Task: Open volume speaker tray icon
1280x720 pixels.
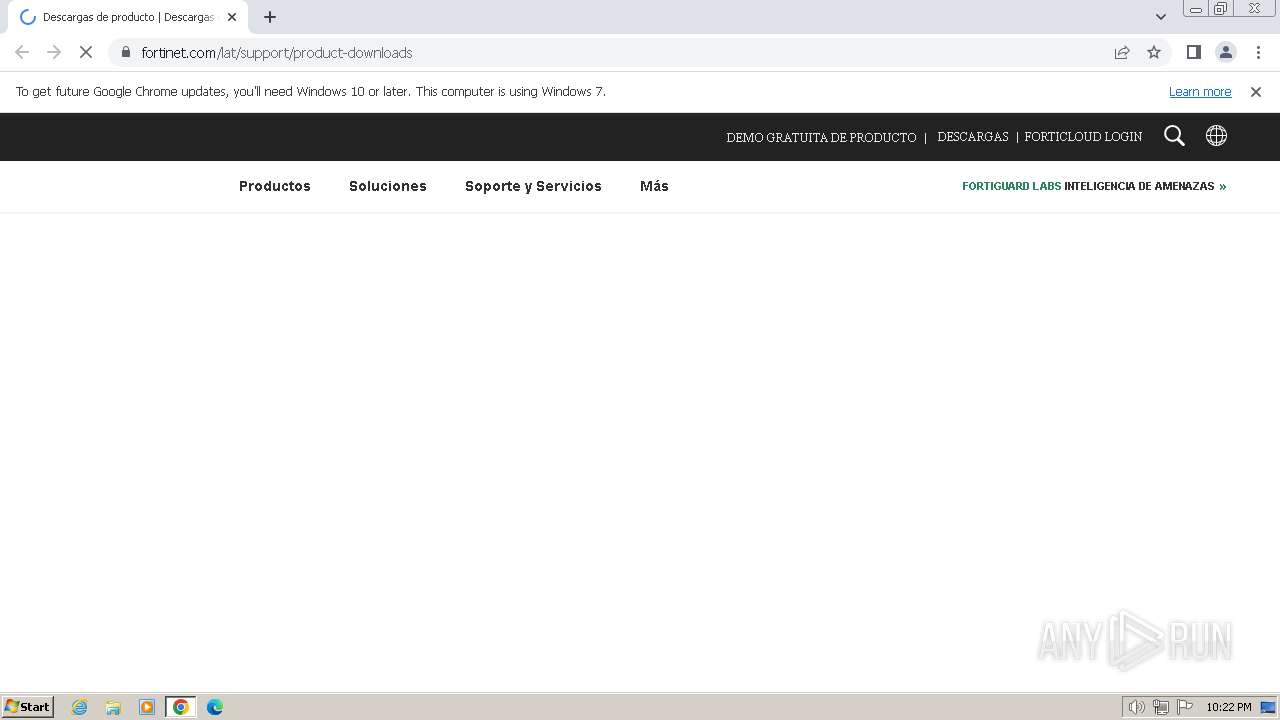Action: tap(1136, 707)
